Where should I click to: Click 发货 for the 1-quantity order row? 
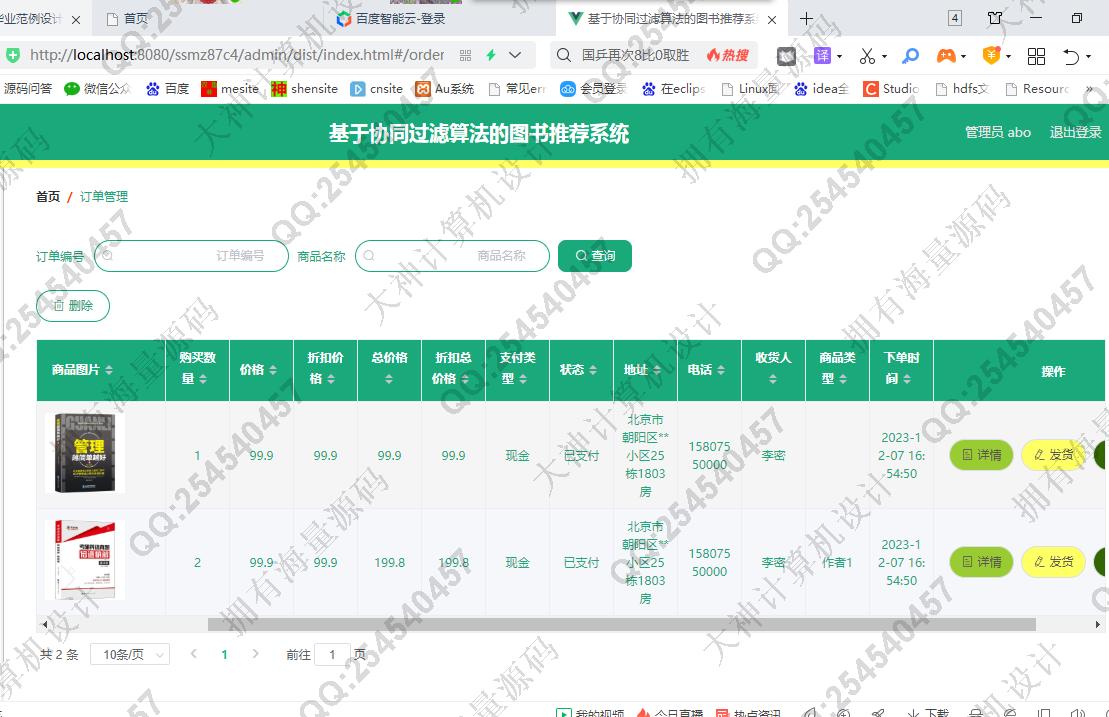[x=1053, y=455]
